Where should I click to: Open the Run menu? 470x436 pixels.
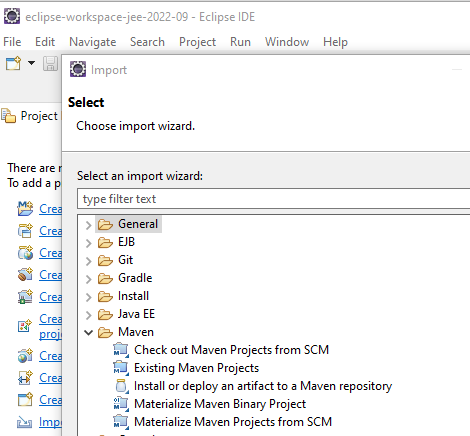[x=240, y=42]
